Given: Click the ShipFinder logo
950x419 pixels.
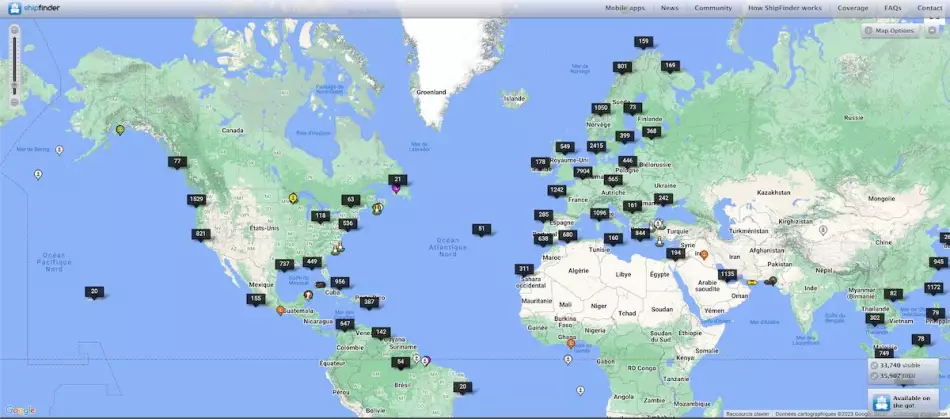Looking at the screenshot, I should tap(34, 8).
